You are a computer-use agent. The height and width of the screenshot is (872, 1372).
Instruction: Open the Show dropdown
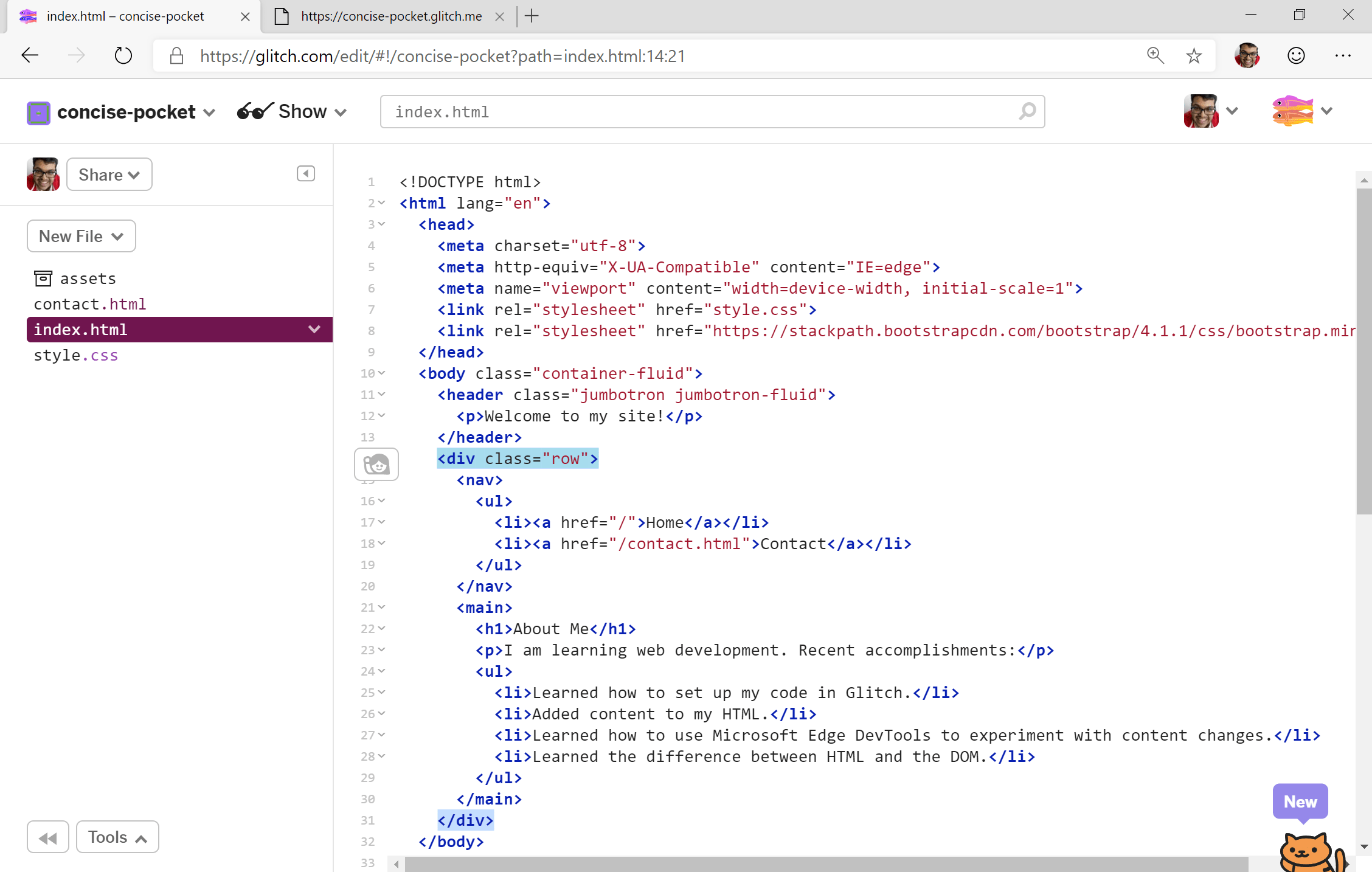tap(293, 111)
